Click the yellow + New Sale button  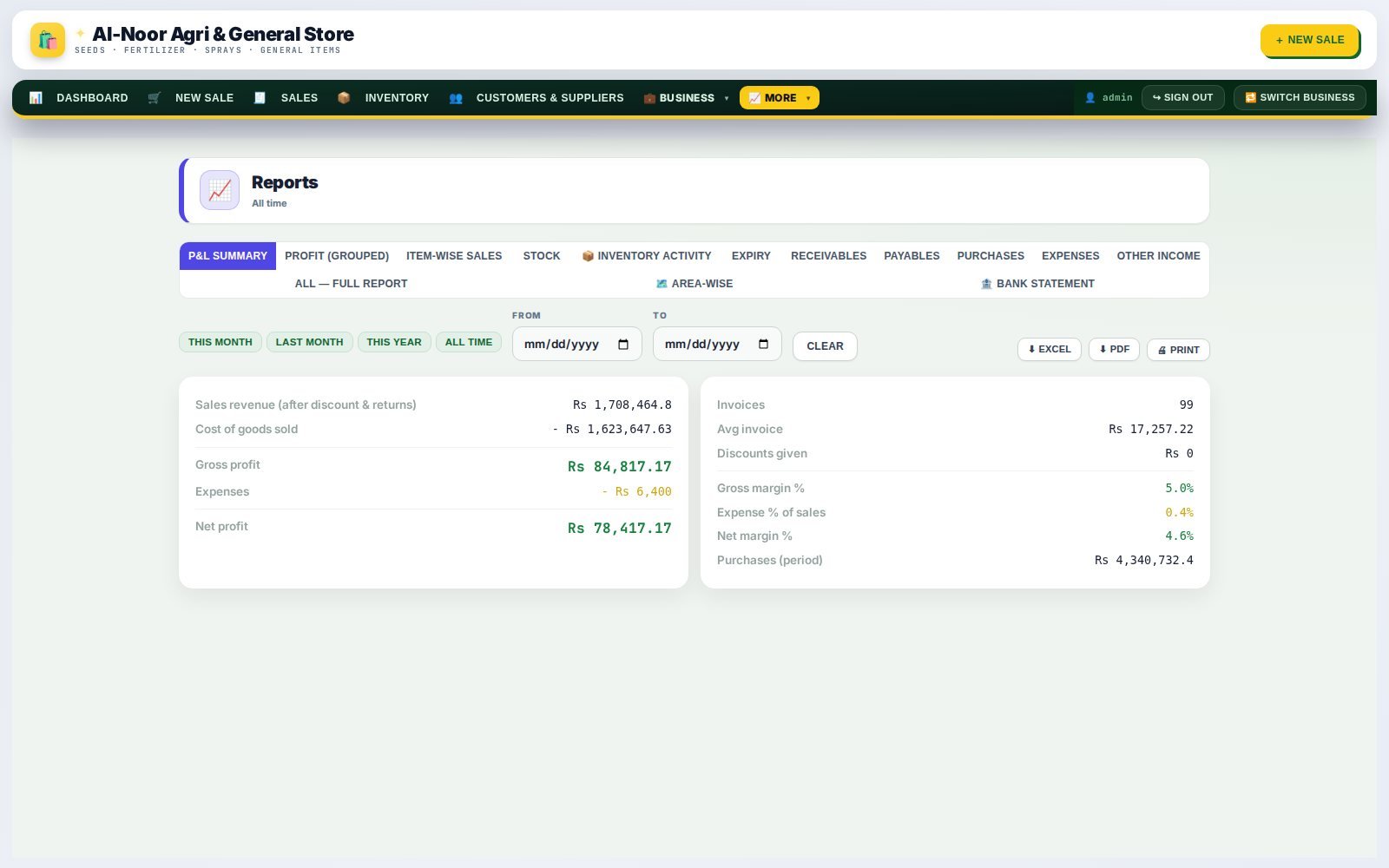click(x=1309, y=40)
